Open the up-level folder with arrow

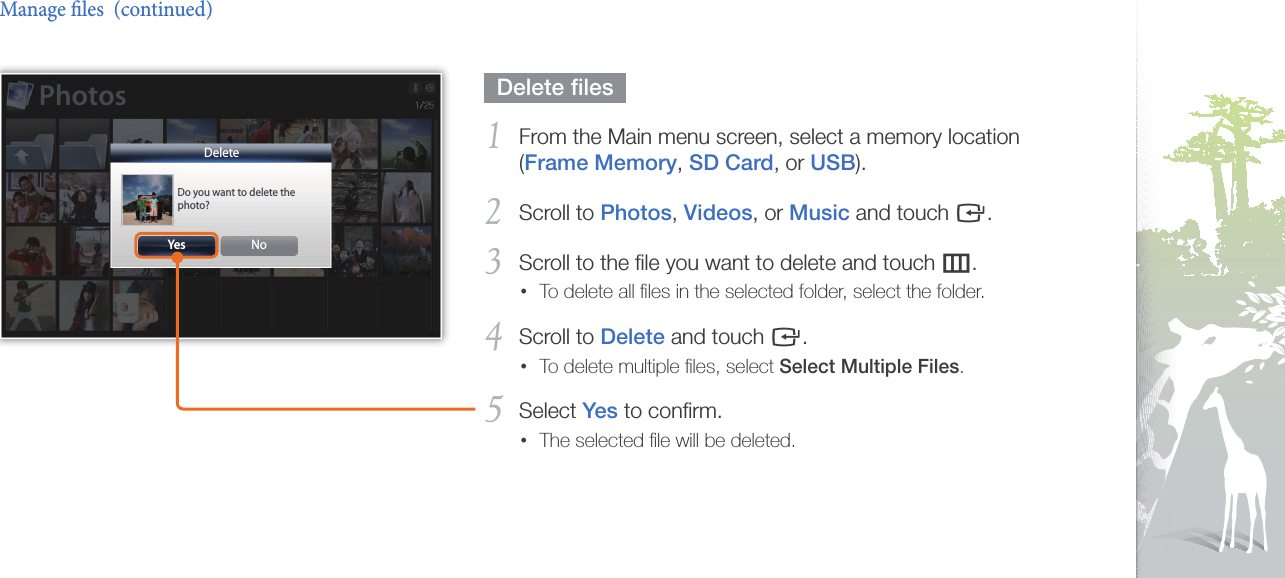pos(27,147)
